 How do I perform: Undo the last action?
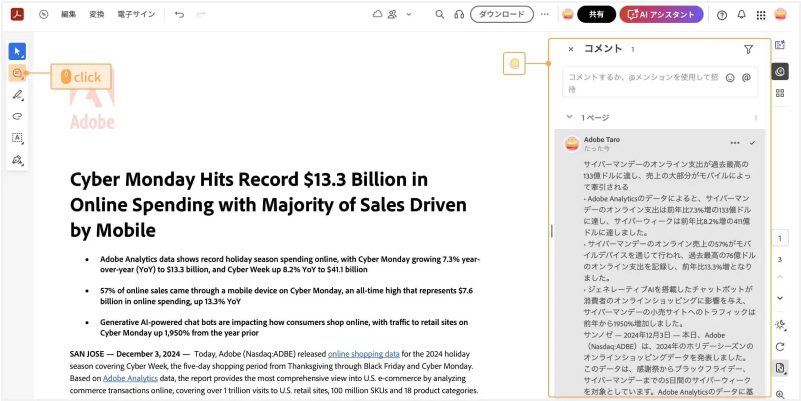coord(179,14)
